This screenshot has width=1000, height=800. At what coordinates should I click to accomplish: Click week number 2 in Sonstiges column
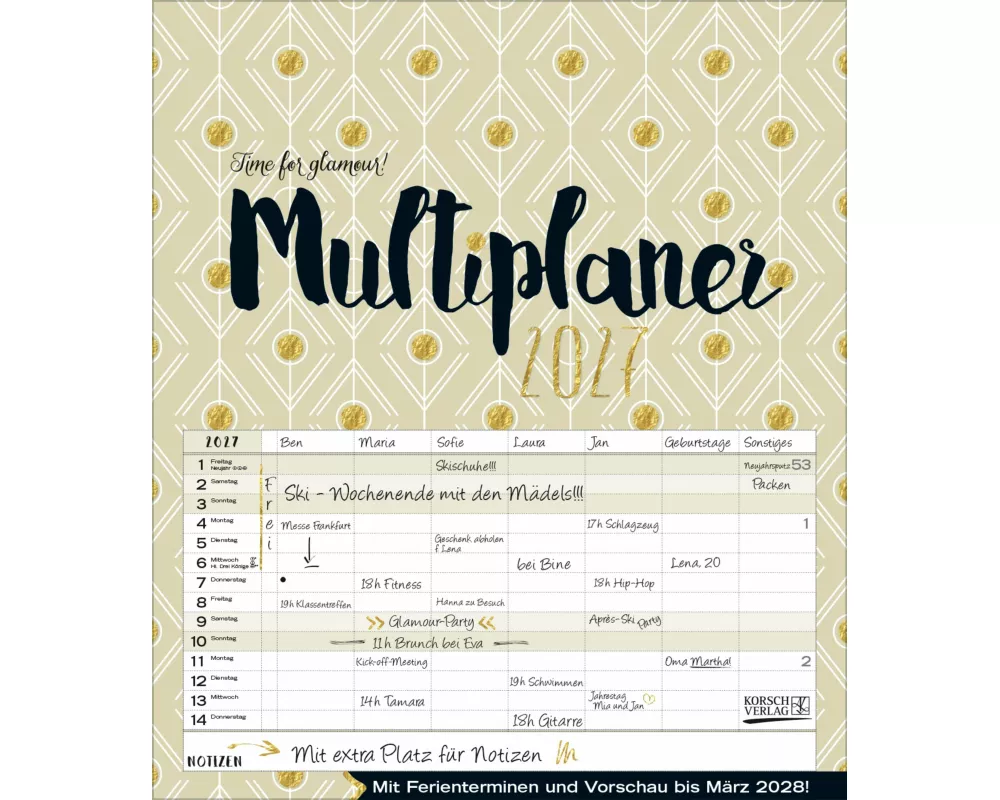805,662
